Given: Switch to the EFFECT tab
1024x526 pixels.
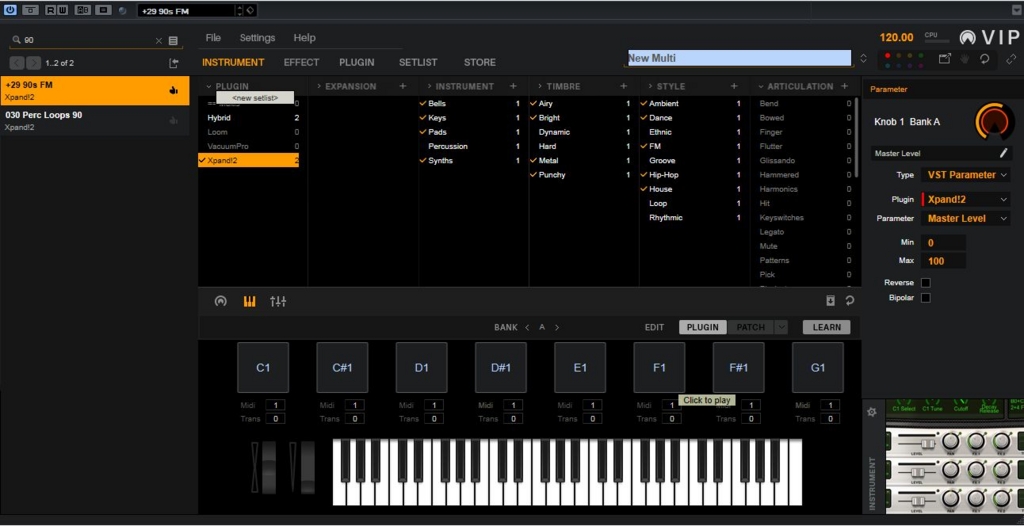Looking at the screenshot, I should point(301,63).
